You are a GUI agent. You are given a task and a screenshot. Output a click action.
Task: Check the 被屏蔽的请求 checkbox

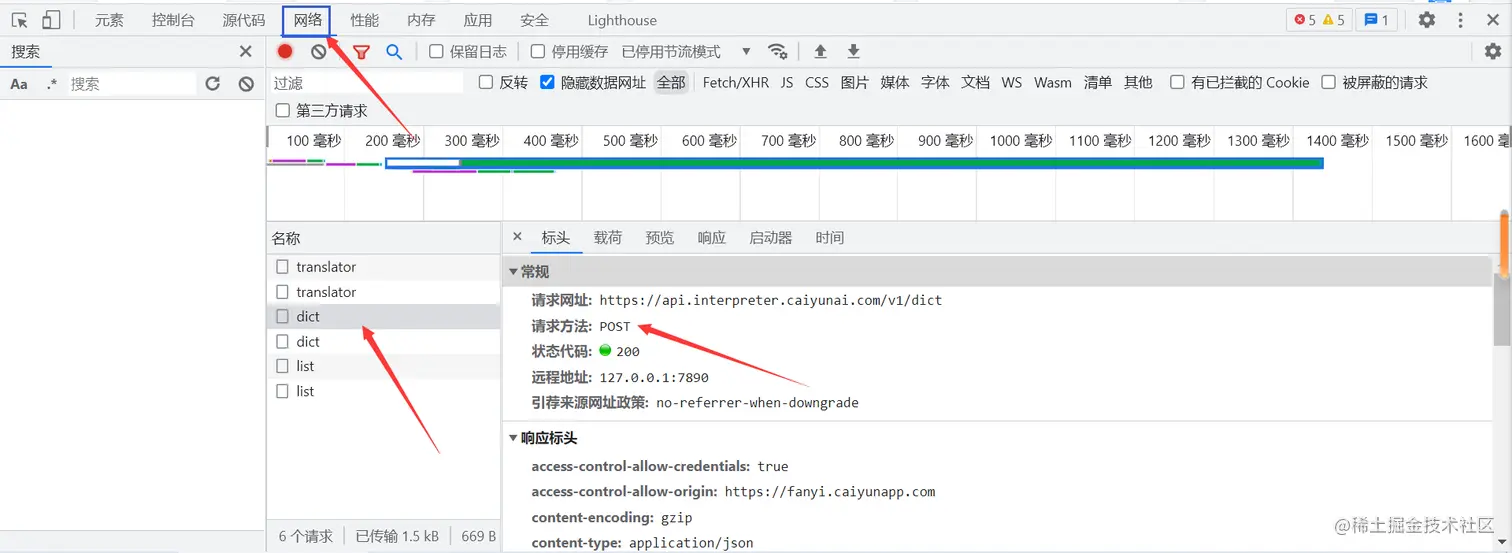(x=1329, y=82)
